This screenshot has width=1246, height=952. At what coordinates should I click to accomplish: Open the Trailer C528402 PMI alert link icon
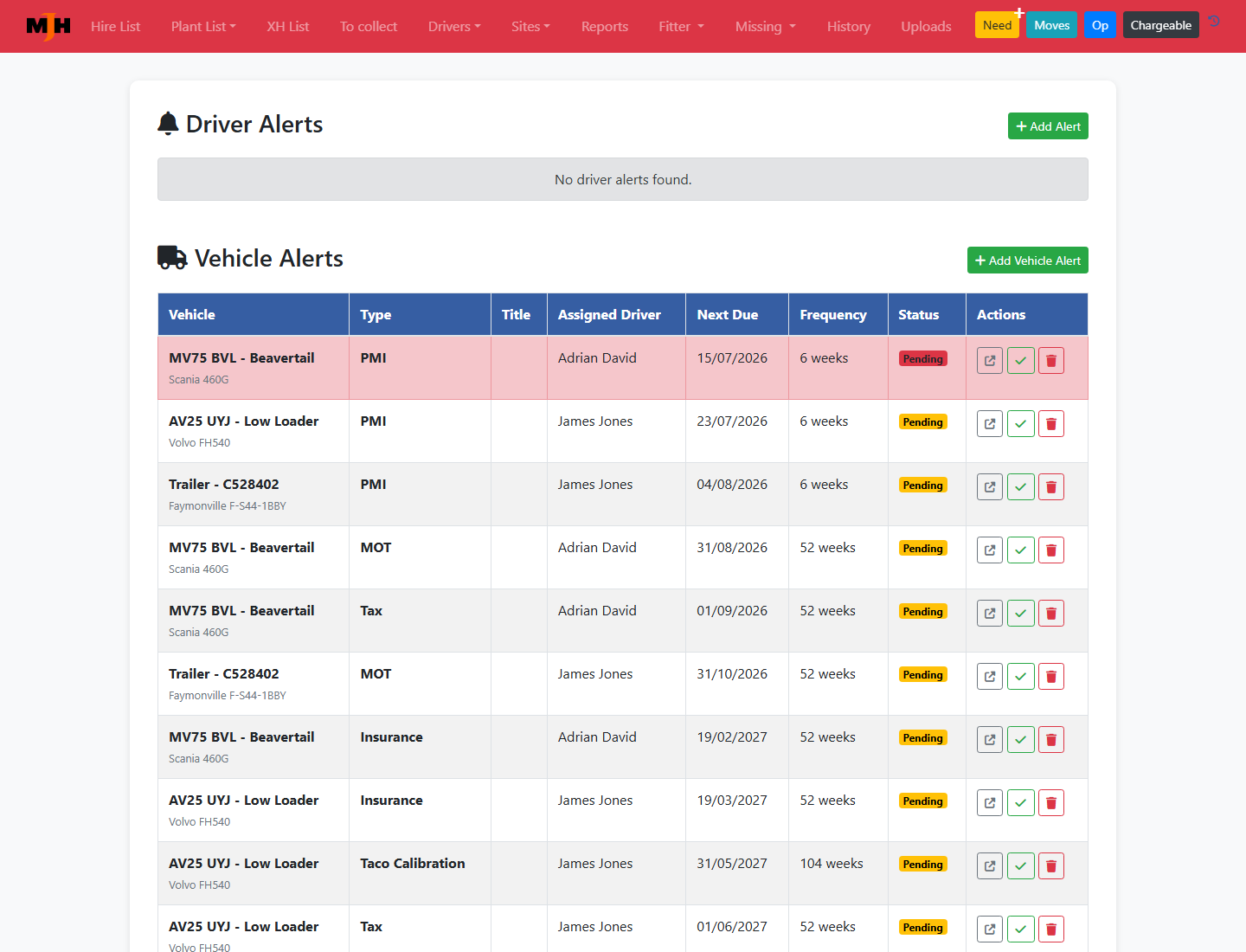click(990, 487)
